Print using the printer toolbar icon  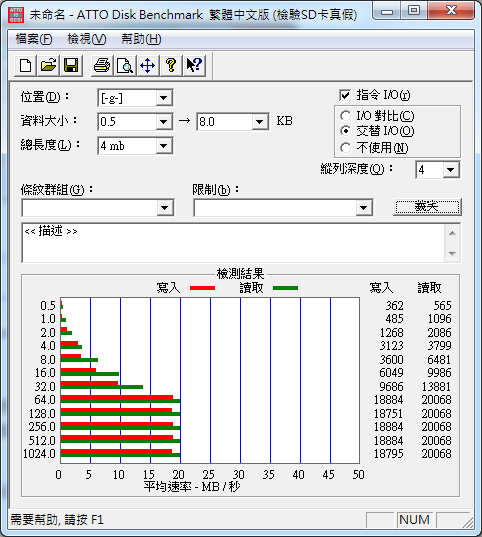pyautogui.click(x=102, y=65)
